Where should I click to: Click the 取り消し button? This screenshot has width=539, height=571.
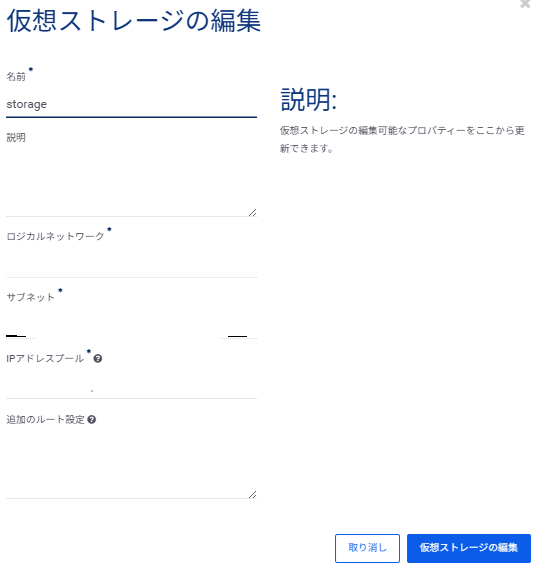[x=367, y=548]
